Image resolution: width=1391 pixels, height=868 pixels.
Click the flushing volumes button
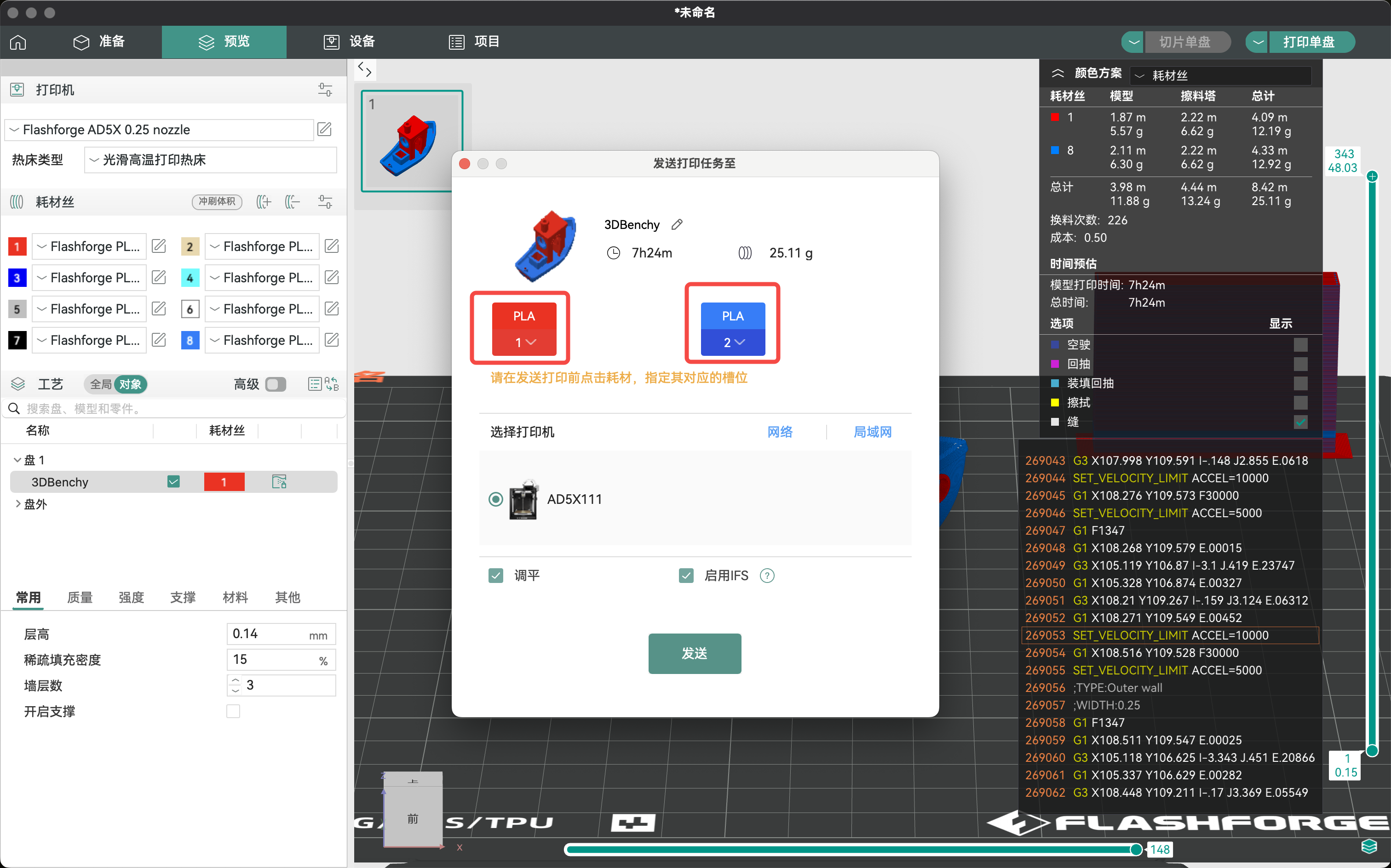[217, 201]
